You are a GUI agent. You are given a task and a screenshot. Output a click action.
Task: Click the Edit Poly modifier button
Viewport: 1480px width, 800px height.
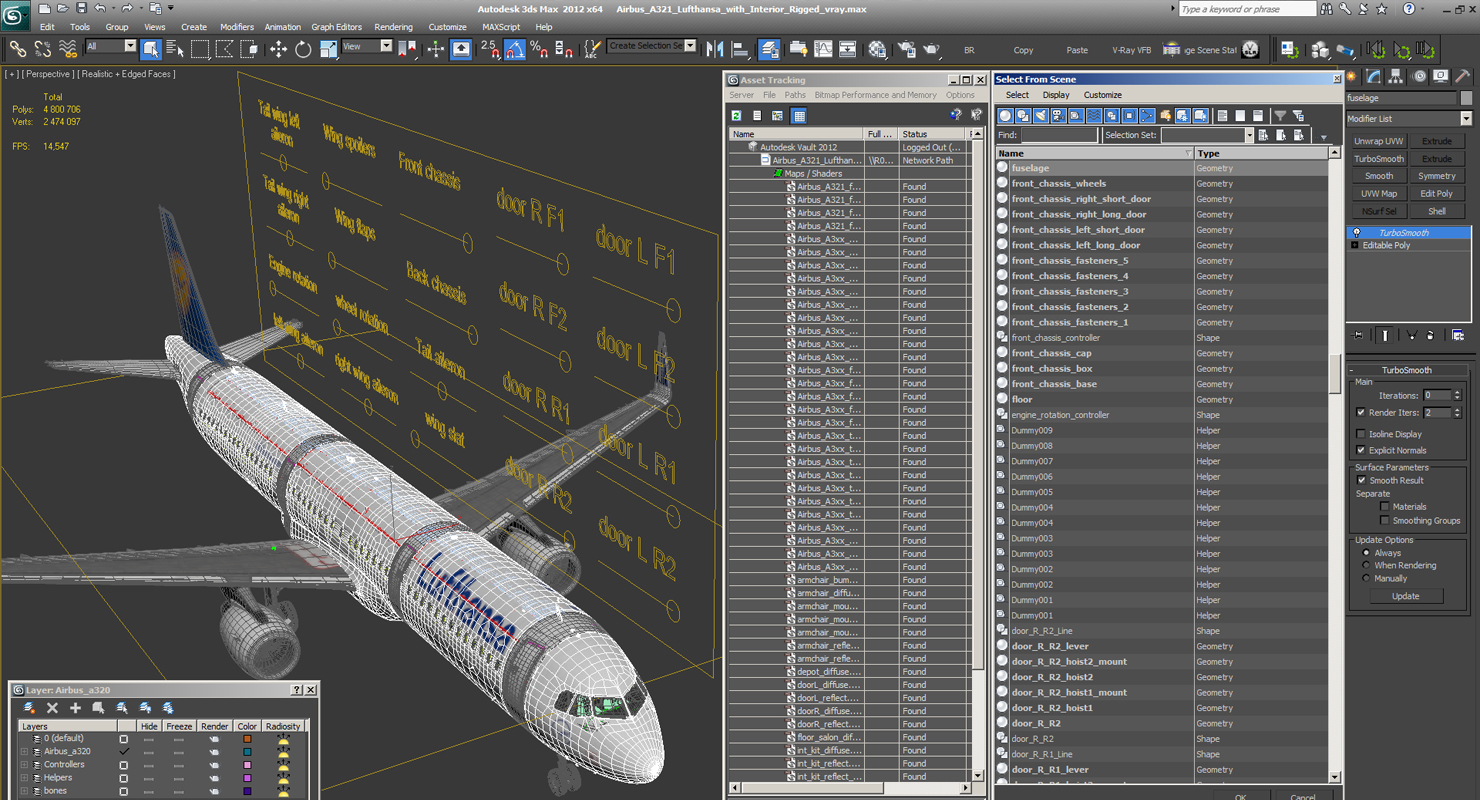(x=1437, y=194)
